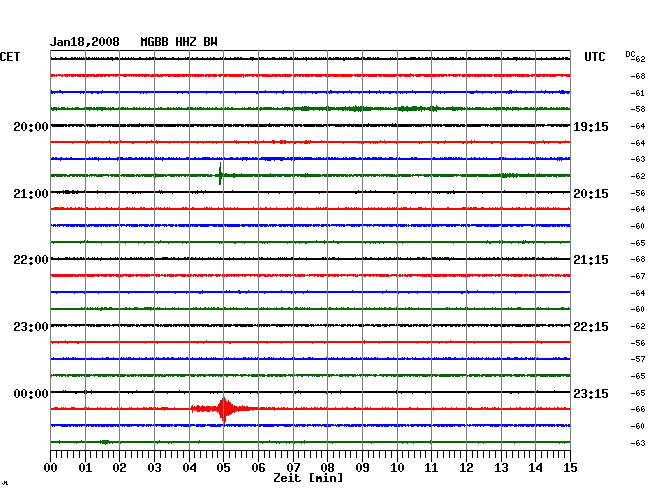The image size is (650, 494).
Task: Click the 07 minute axis tick label
Action: point(293,468)
